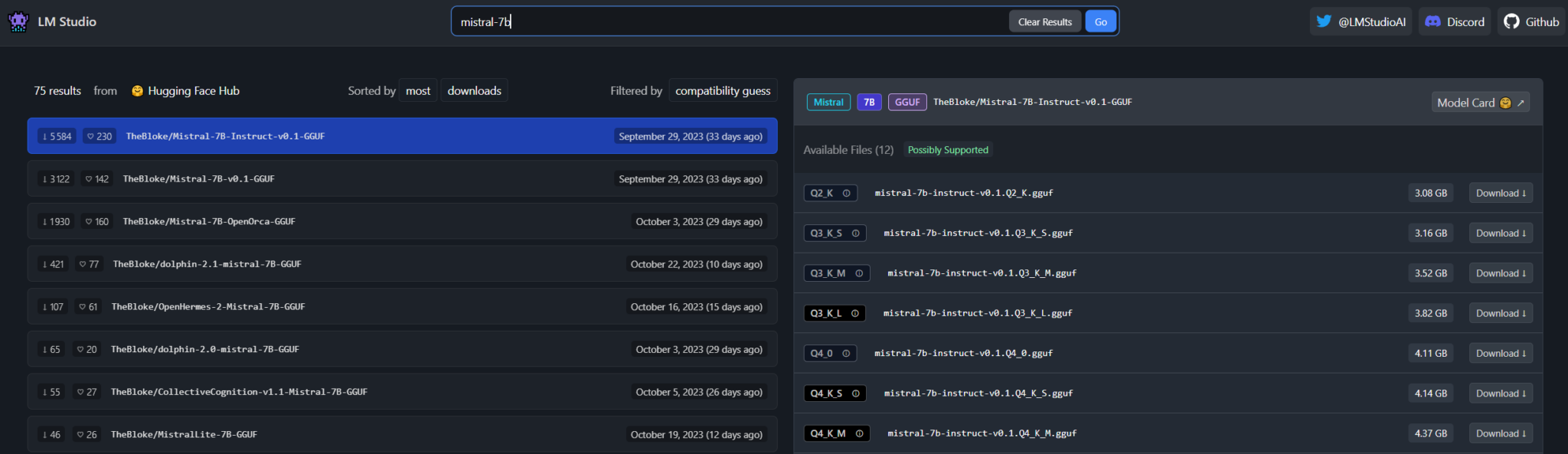
Task: Open the Discord link
Action: (1455, 21)
